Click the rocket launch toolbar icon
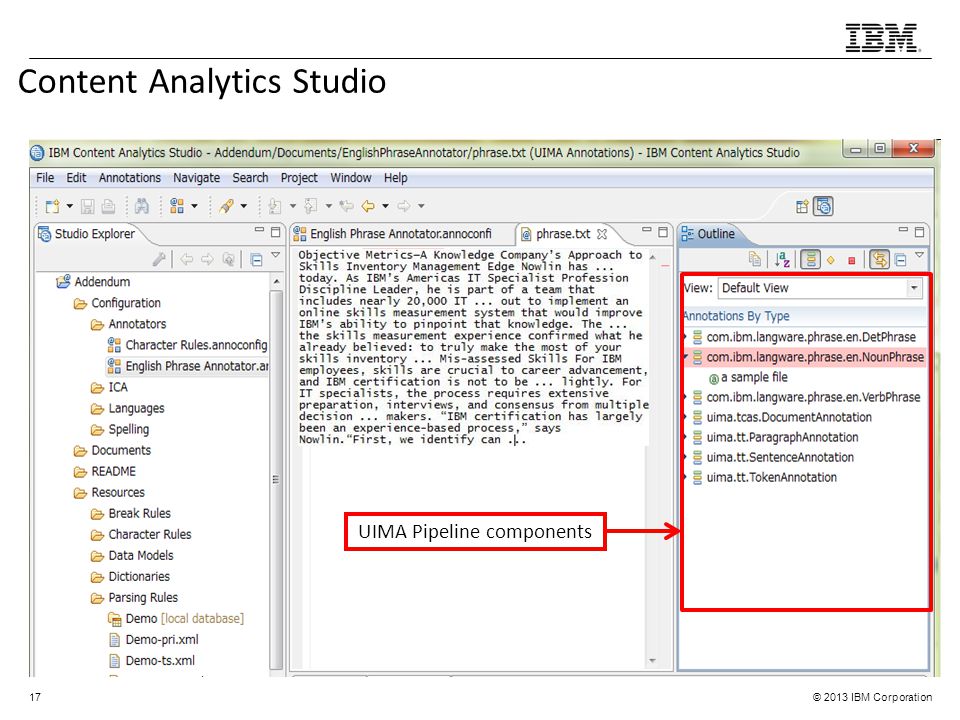The width and height of the screenshot is (960, 720). (x=227, y=206)
